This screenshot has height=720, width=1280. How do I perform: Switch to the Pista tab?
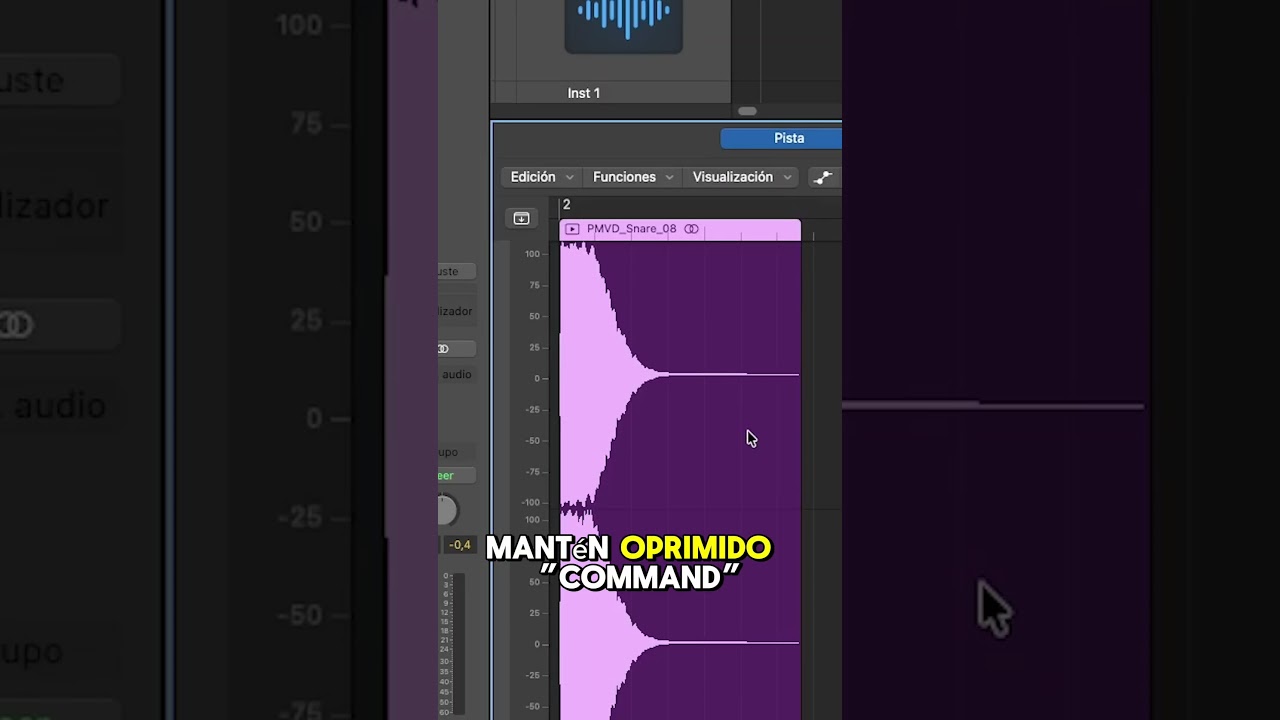coord(781,138)
